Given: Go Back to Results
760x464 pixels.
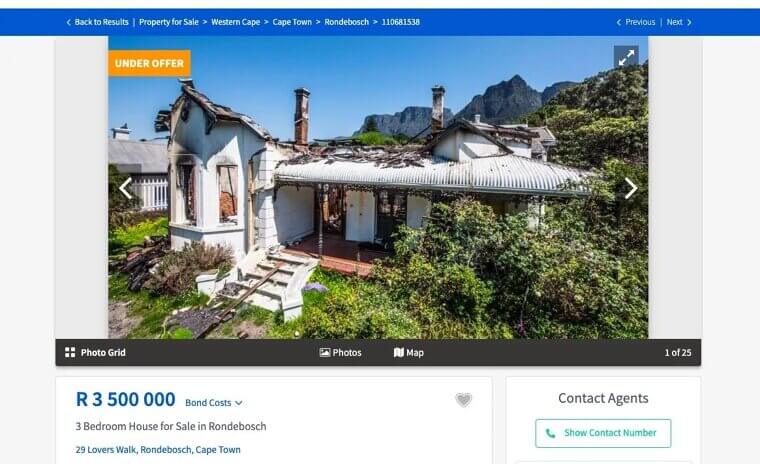Looking at the screenshot, I should click(97, 22).
